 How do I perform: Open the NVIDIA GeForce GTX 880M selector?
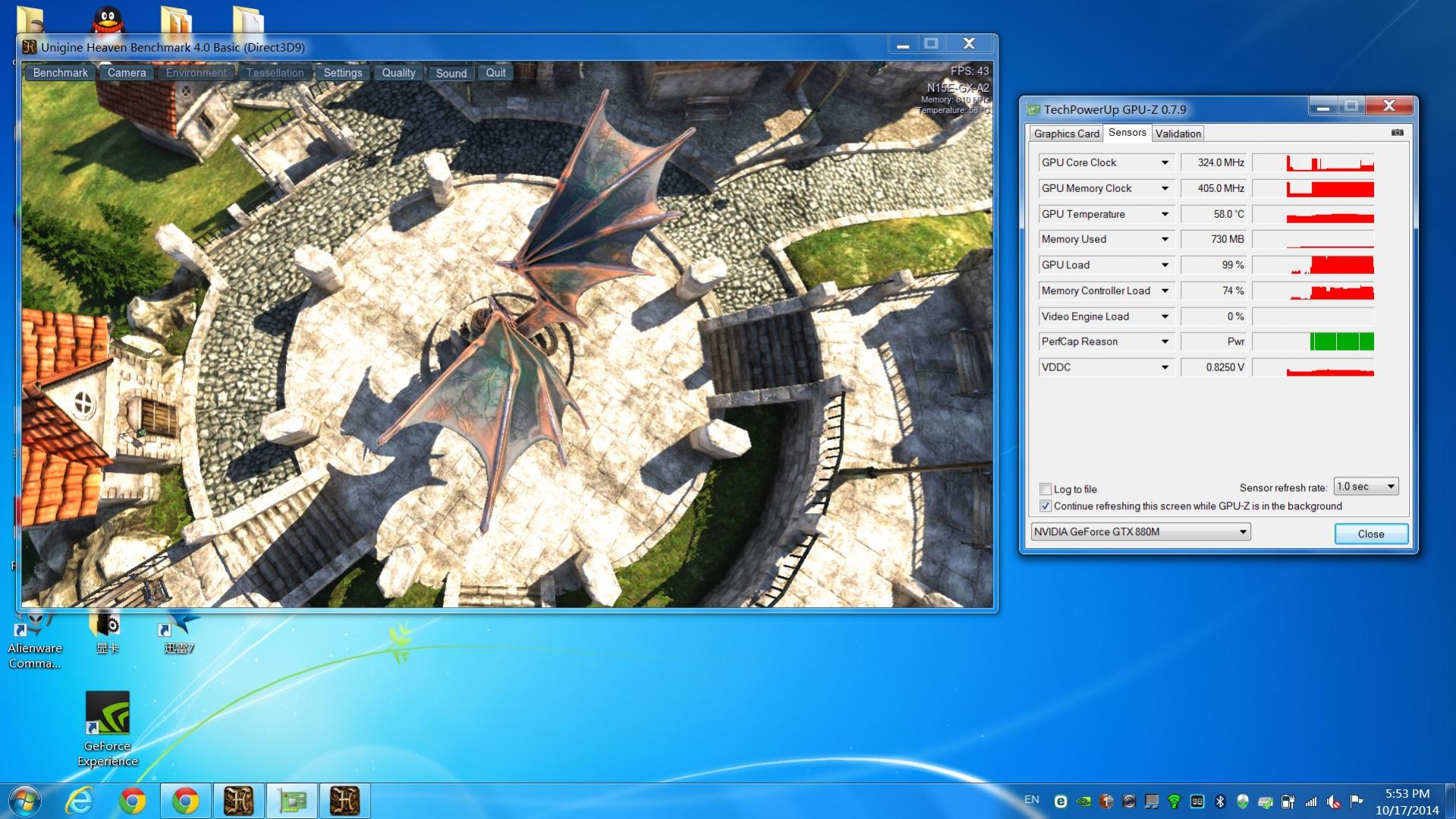(1140, 531)
